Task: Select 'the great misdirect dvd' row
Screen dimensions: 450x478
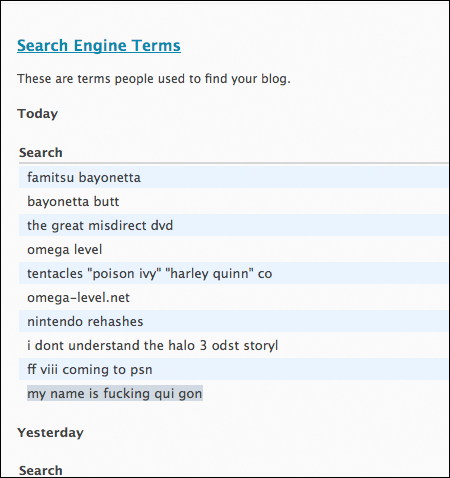Action: [233, 225]
